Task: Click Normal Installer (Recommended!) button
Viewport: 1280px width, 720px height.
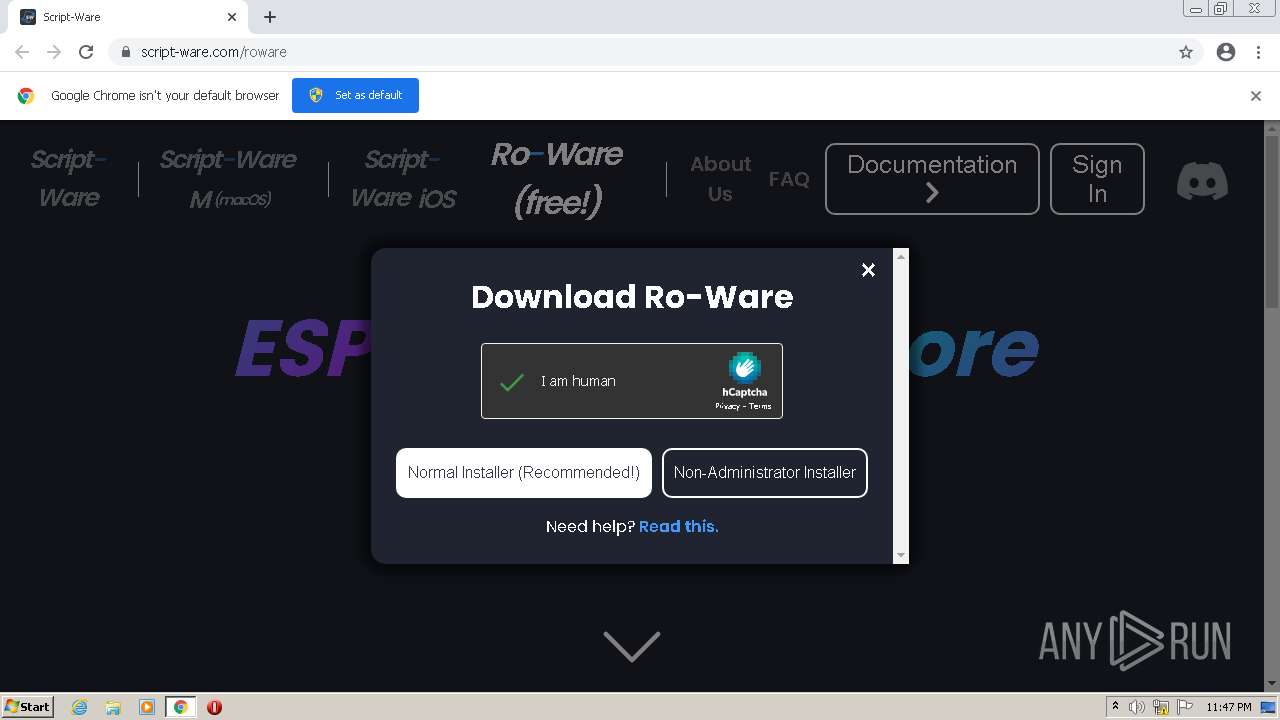Action: point(524,473)
